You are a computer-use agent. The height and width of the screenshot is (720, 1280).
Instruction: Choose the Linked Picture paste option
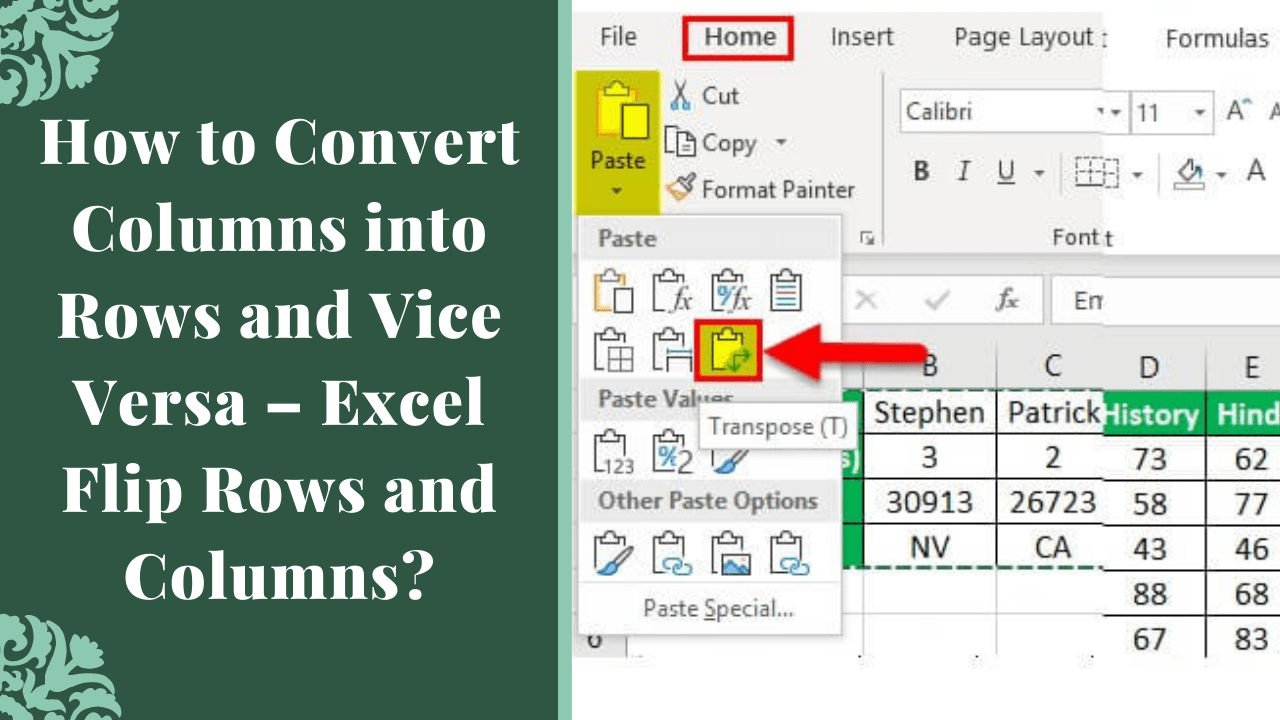[787, 553]
